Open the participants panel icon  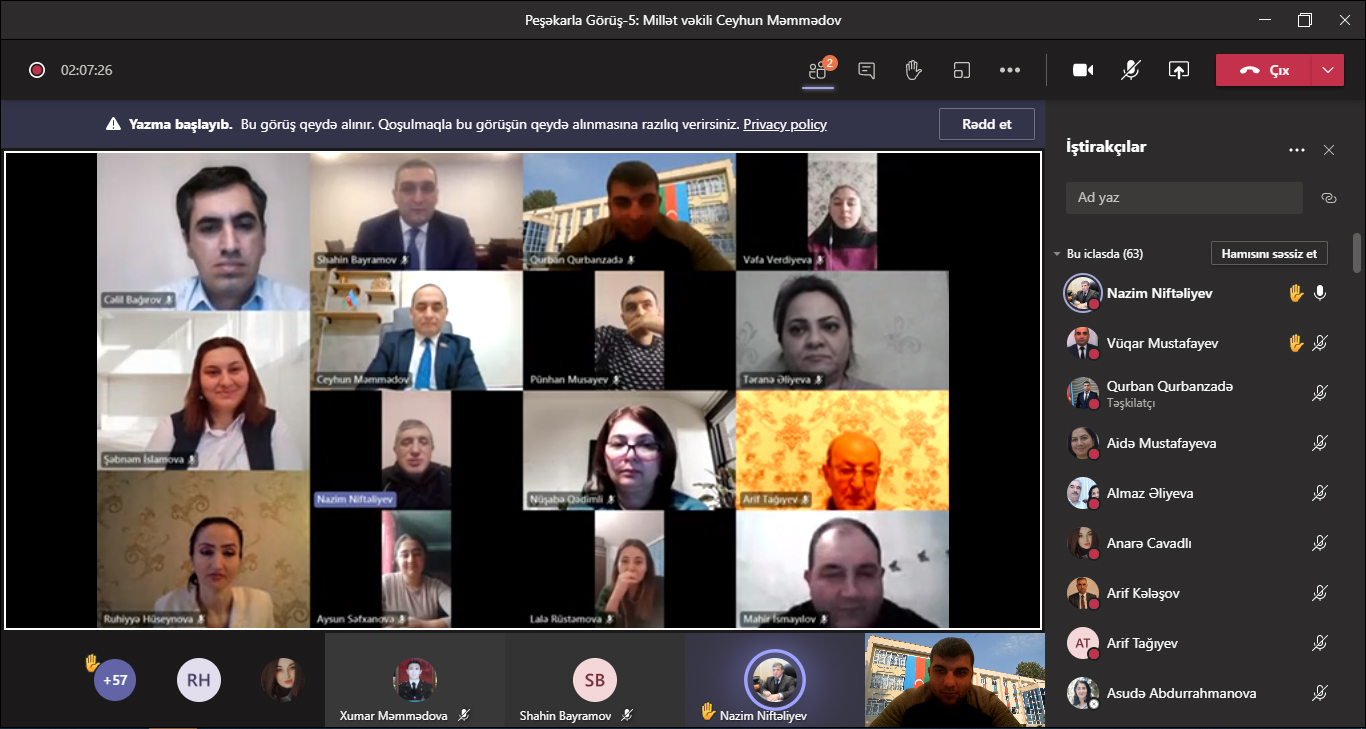point(819,70)
